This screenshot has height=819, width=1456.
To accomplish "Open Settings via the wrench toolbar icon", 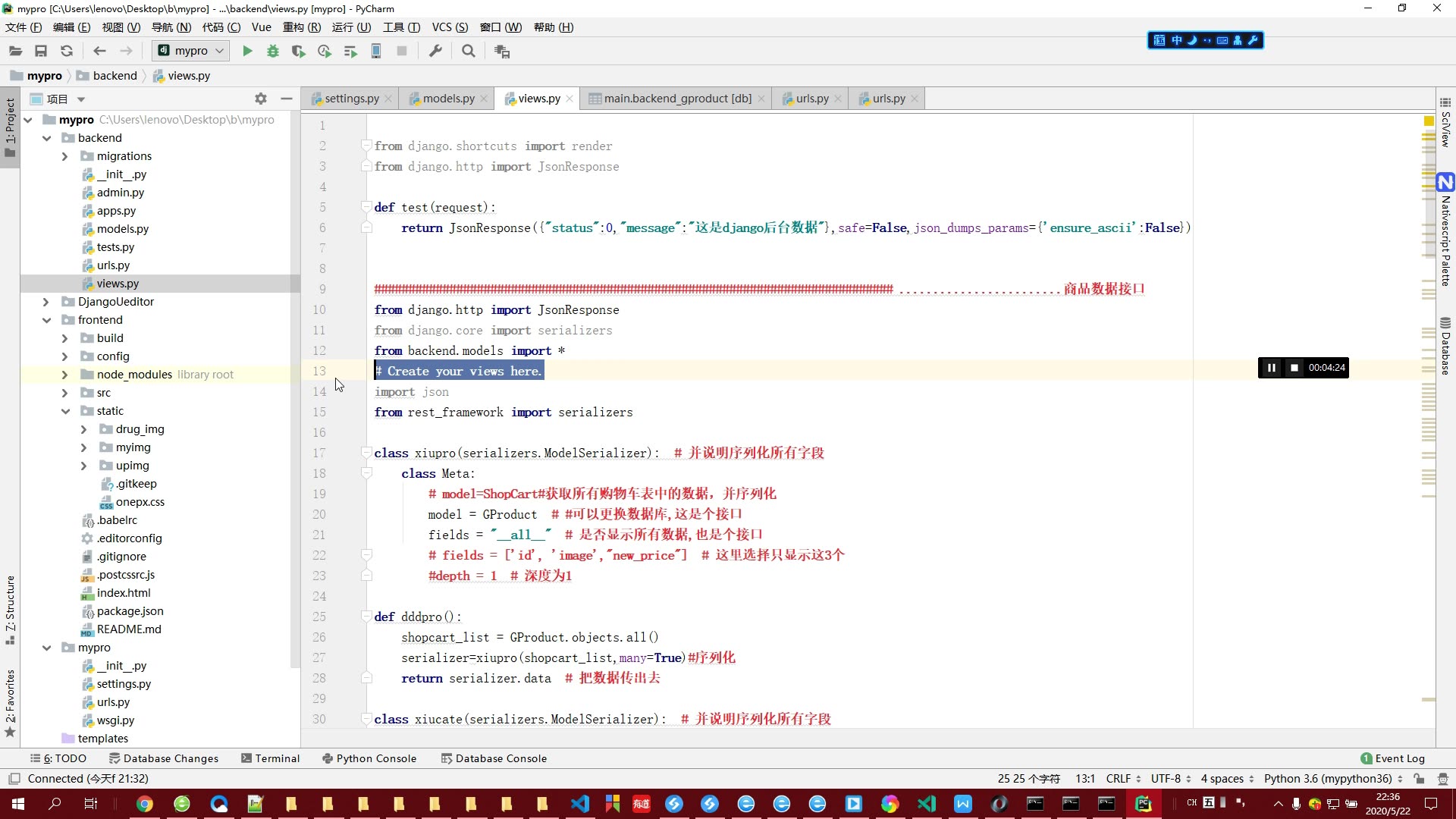I will [x=435, y=51].
